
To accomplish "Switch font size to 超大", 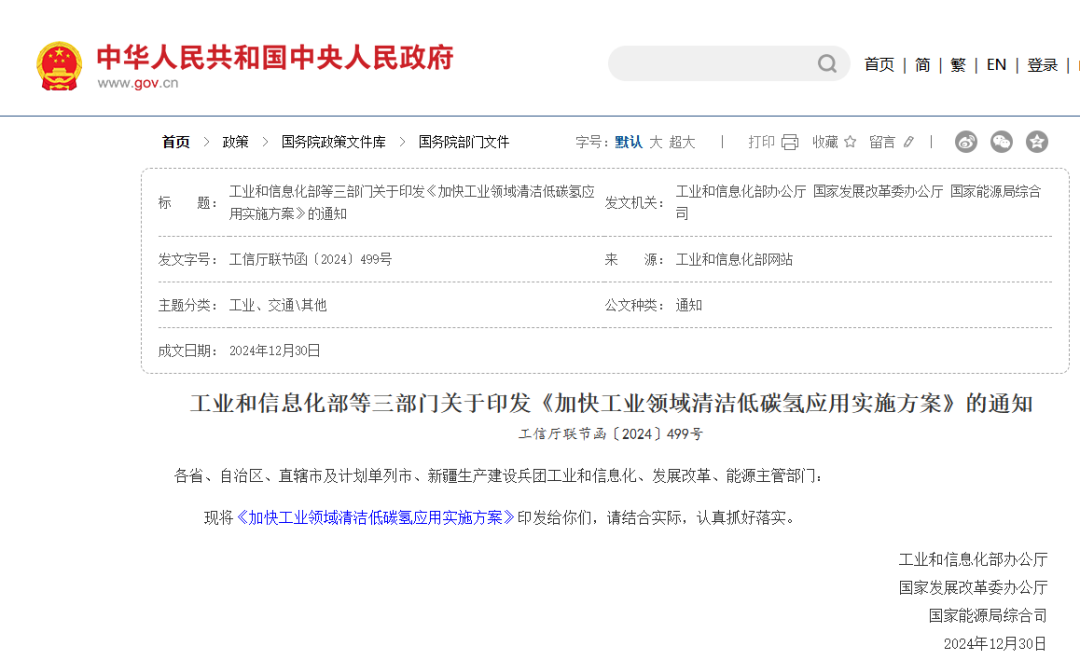I will click(x=682, y=142).
